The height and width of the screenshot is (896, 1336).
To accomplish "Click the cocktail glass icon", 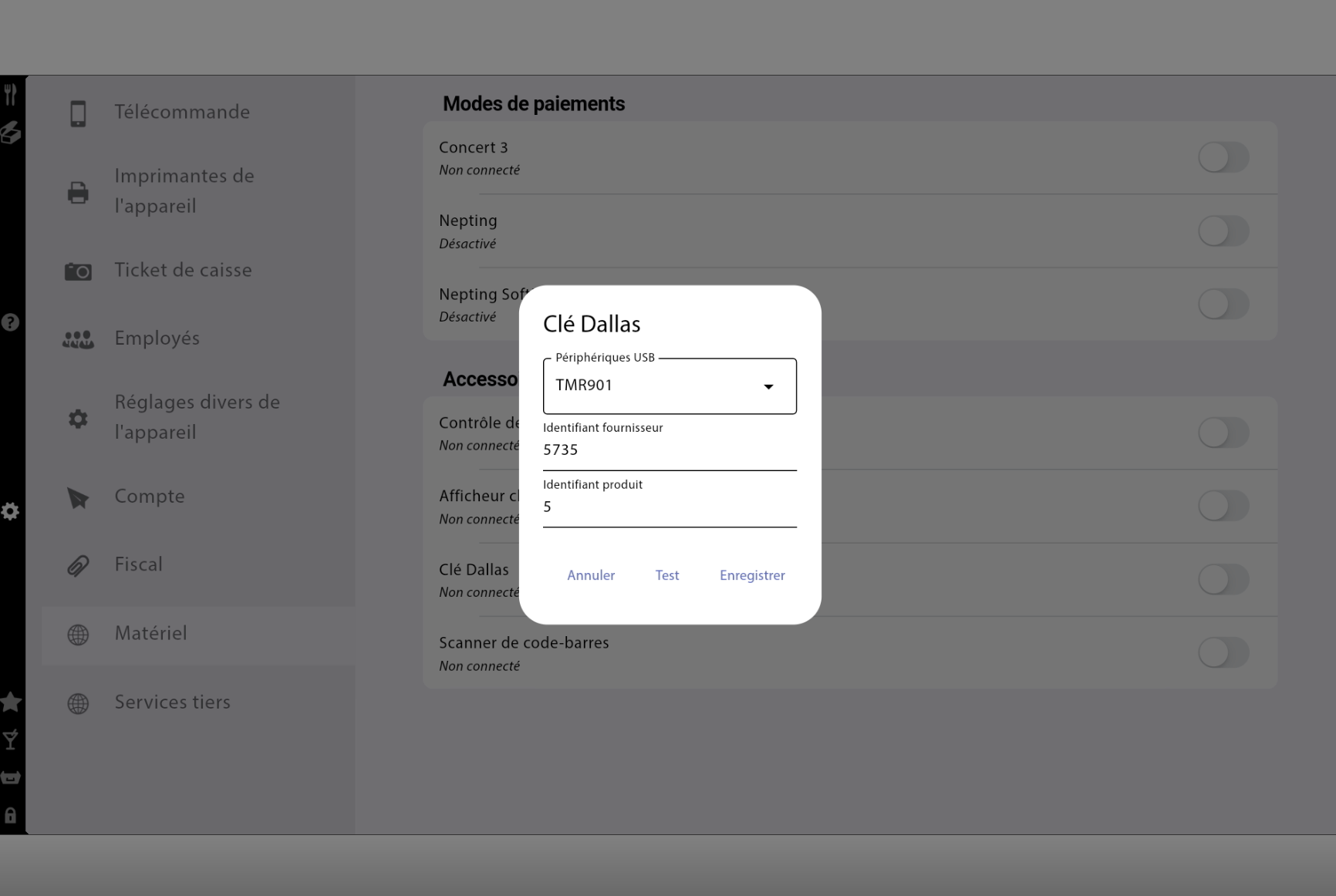I will pyautogui.click(x=11, y=741).
